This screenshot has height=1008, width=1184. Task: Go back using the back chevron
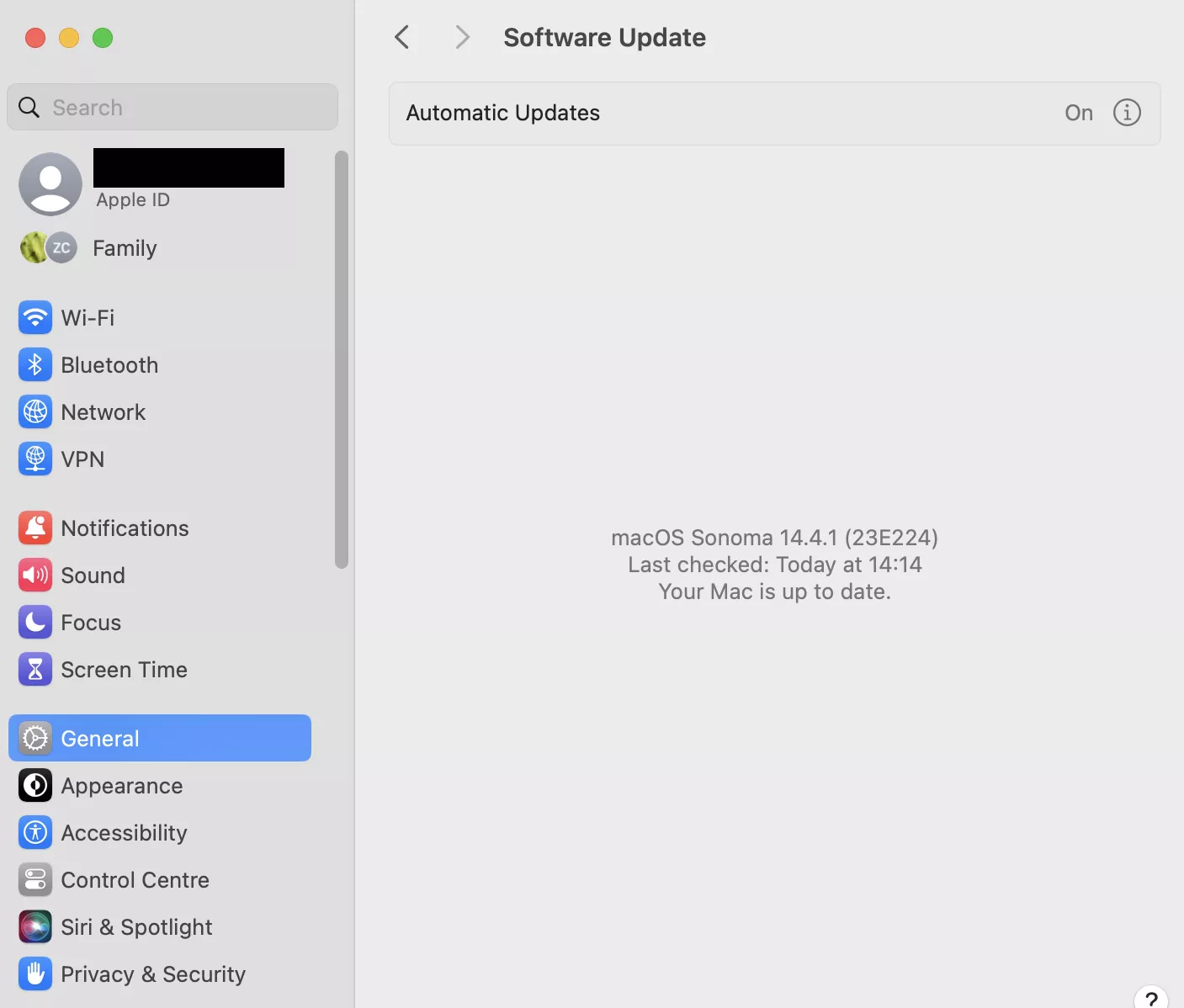pyautogui.click(x=402, y=37)
